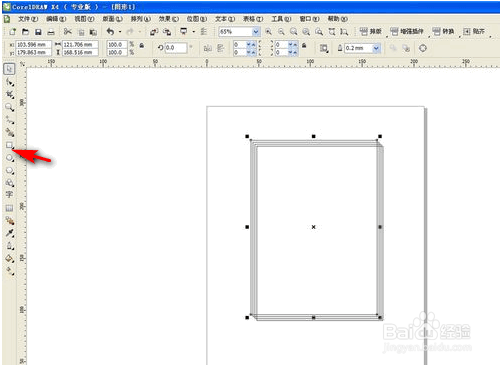Select the Text tool (字) in the toolbox
This screenshot has height=365, width=500.
click(9, 195)
